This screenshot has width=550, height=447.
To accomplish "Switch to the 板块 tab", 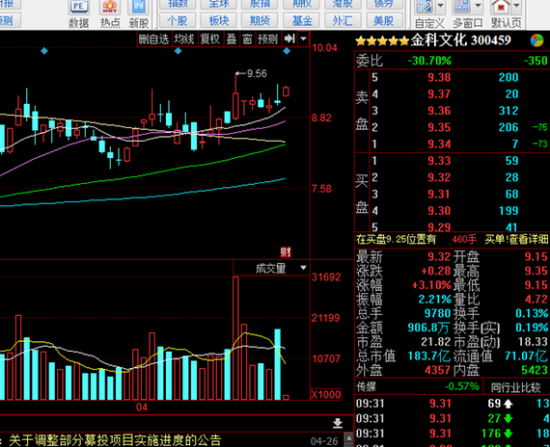I will click(x=219, y=21).
